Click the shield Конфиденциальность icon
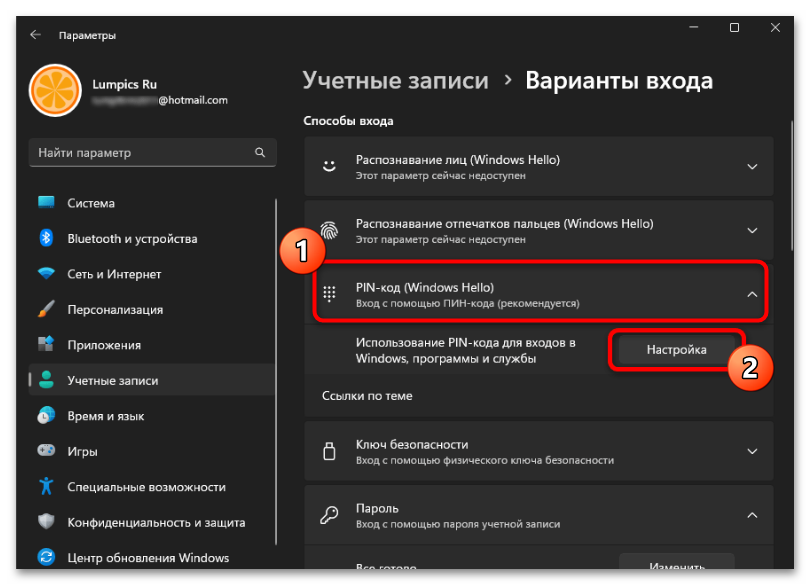 coord(46,521)
